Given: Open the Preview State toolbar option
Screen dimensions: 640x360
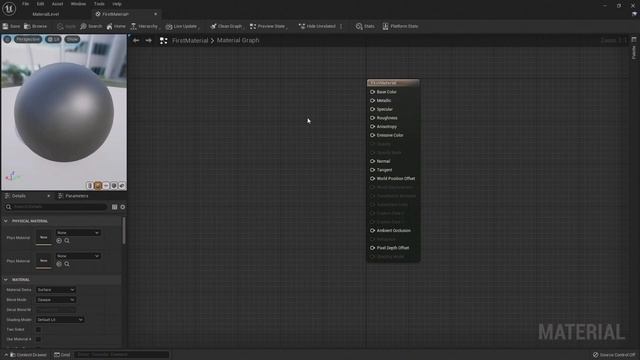Looking at the screenshot, I should tap(268, 26).
